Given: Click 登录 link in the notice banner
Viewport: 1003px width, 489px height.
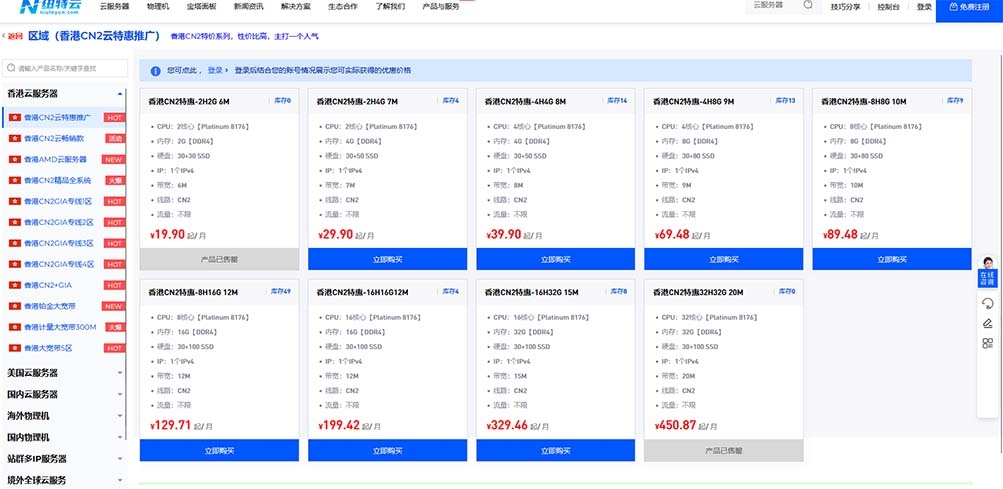Looking at the screenshot, I should [x=215, y=70].
